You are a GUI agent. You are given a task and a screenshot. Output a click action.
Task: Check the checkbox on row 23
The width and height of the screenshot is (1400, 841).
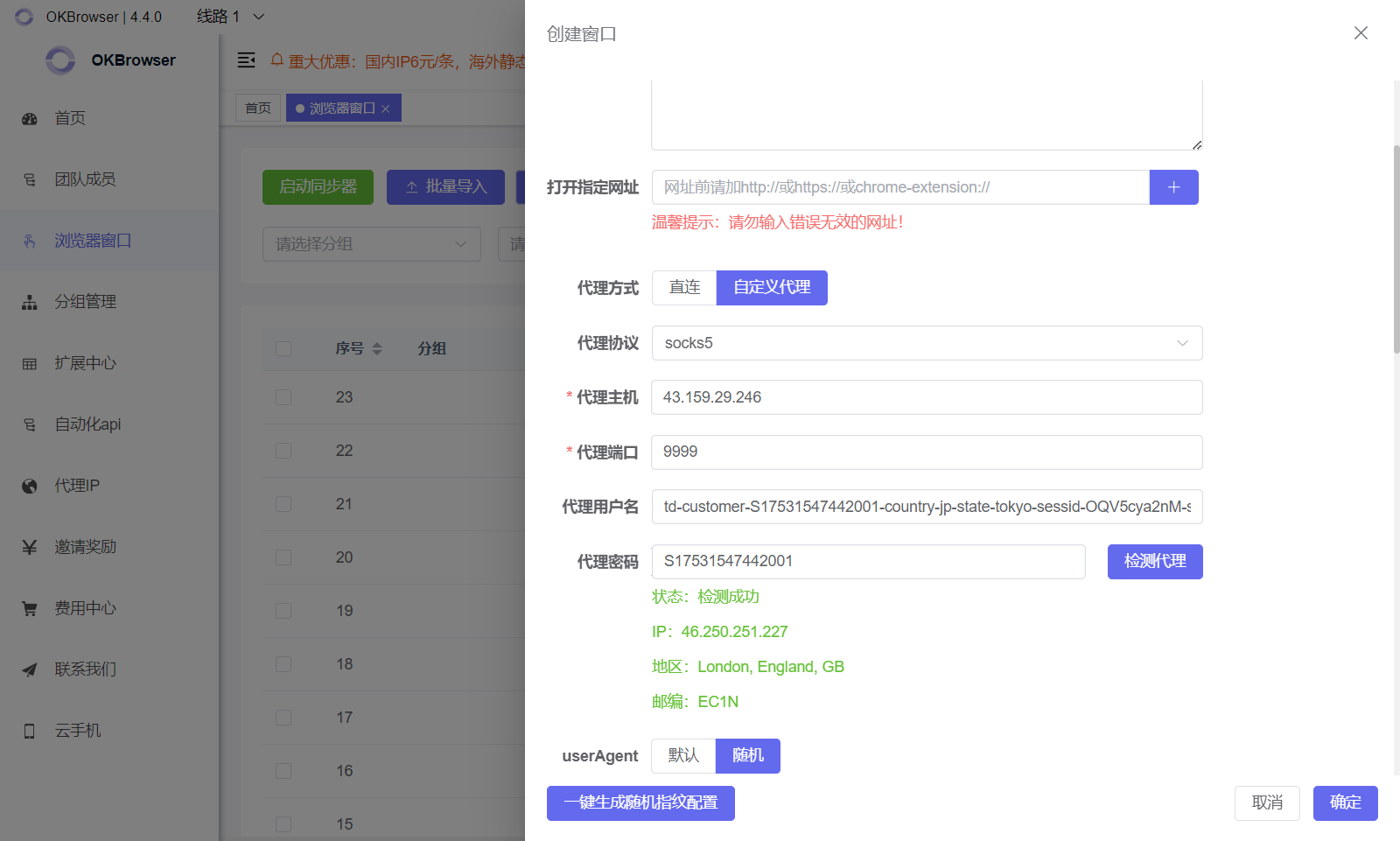pyautogui.click(x=283, y=396)
